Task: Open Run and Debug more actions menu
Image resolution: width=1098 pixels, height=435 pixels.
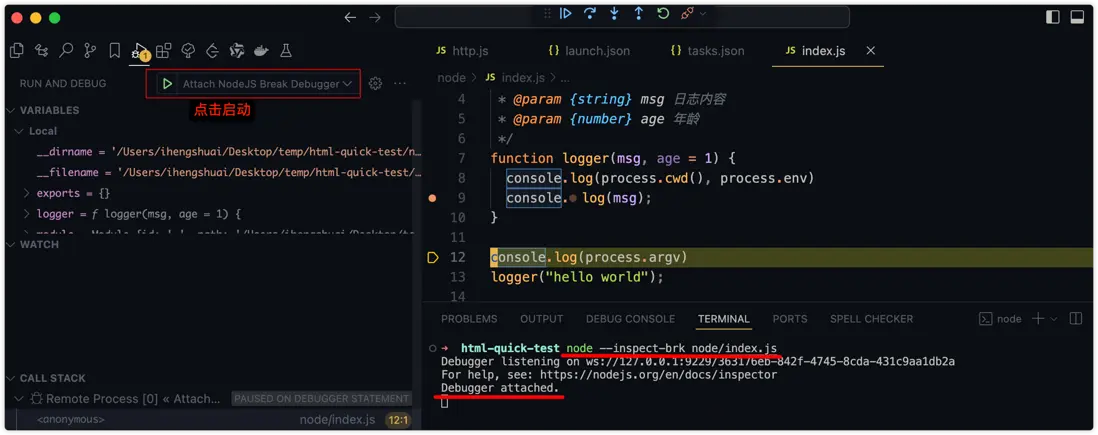Action: pyautogui.click(x=400, y=84)
